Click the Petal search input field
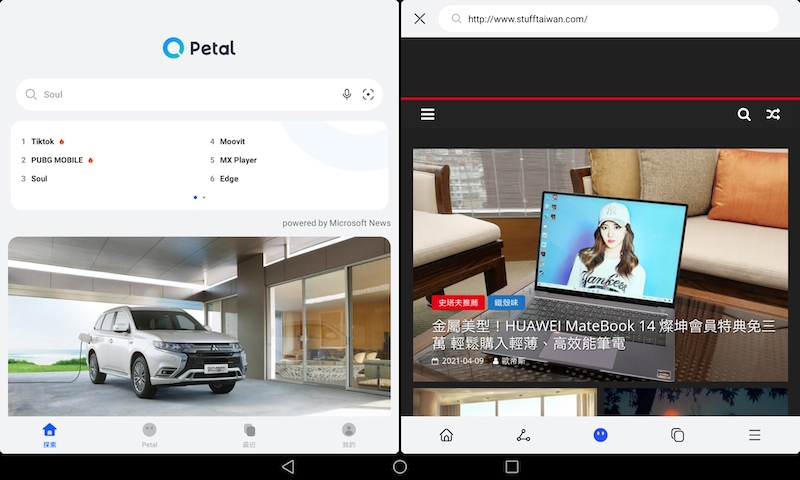Screen dimensions: 800x480 (x=199, y=94)
